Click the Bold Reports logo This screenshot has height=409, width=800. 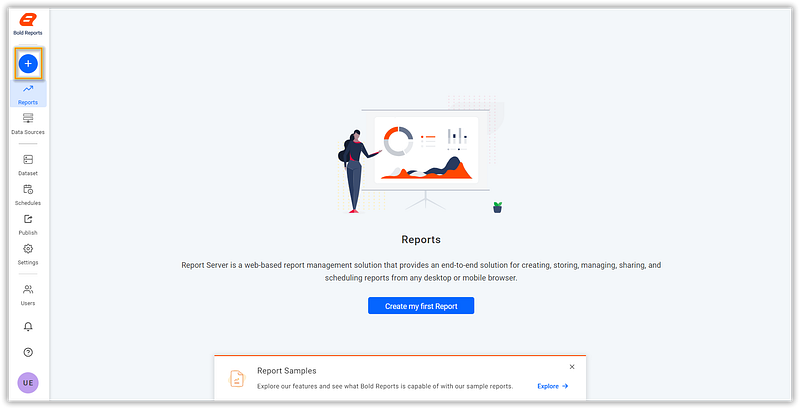pyautogui.click(x=28, y=24)
